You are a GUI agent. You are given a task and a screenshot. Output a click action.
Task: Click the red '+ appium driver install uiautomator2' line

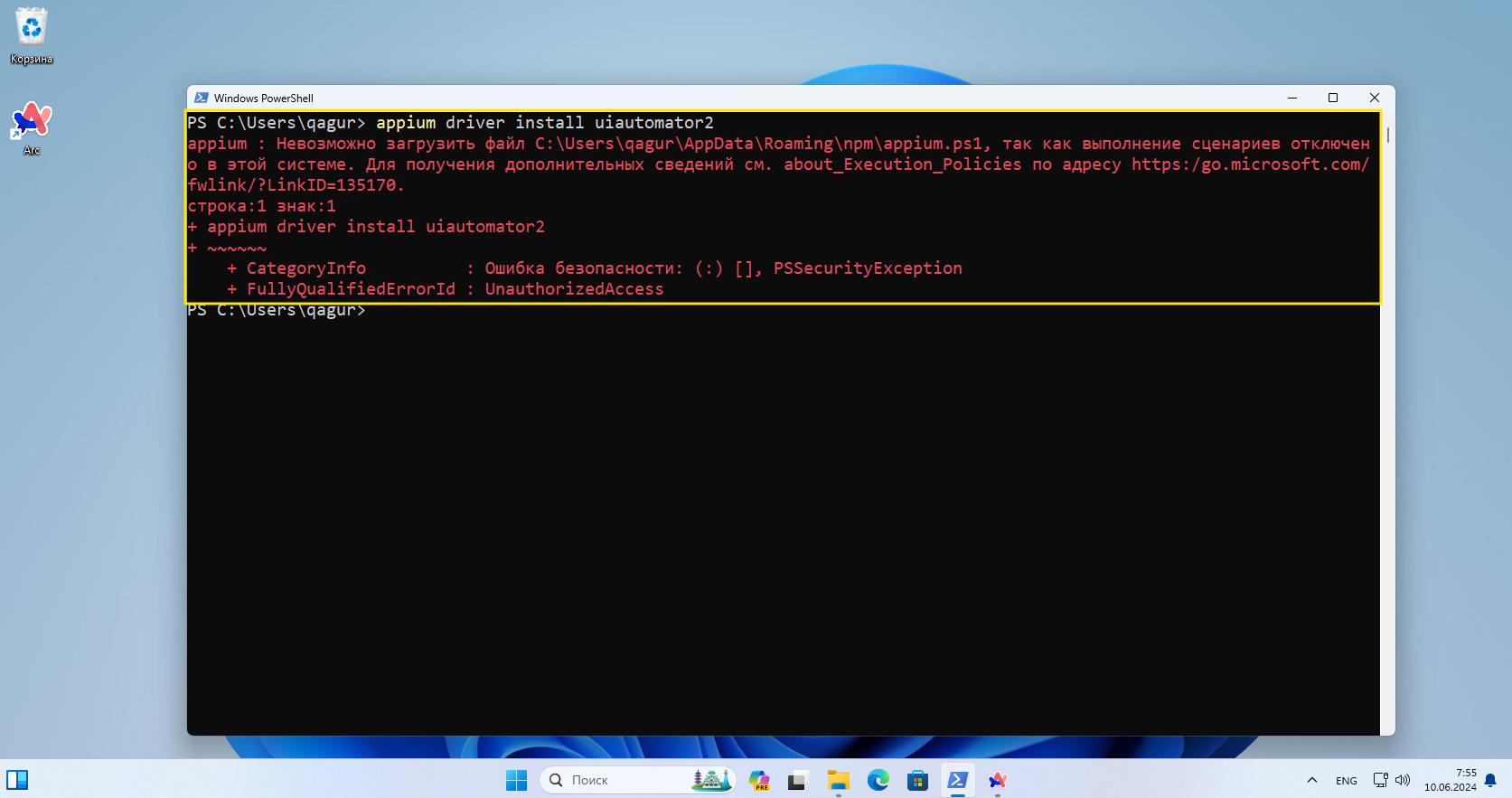(x=366, y=227)
